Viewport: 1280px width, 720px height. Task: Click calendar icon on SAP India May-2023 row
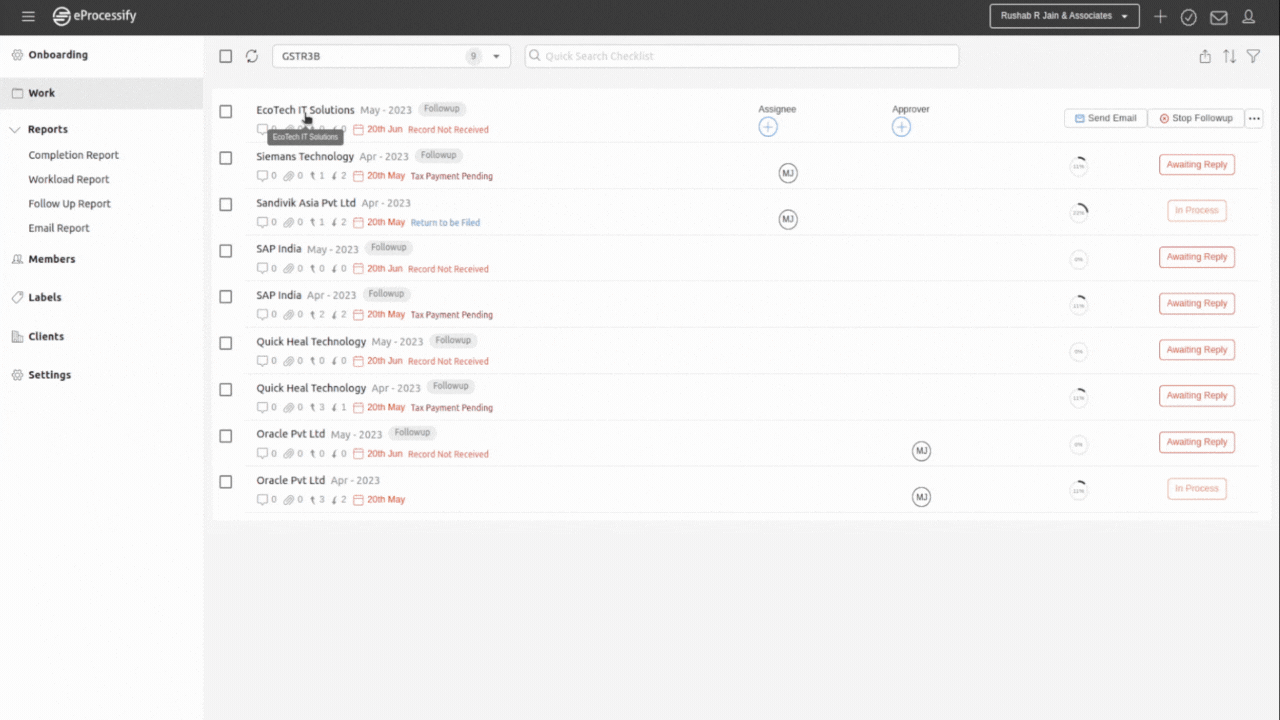pyautogui.click(x=358, y=269)
